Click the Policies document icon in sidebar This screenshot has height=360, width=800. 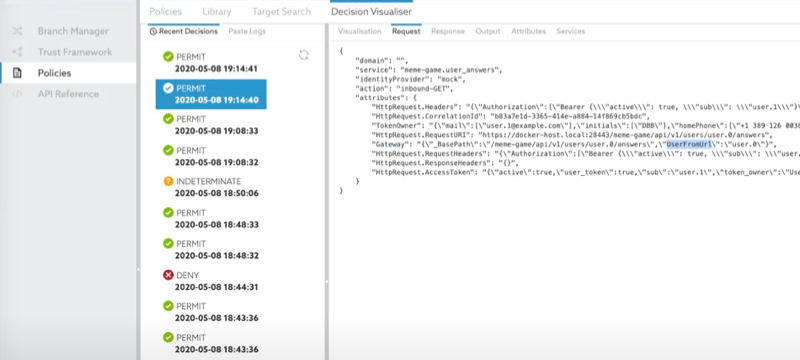point(17,73)
